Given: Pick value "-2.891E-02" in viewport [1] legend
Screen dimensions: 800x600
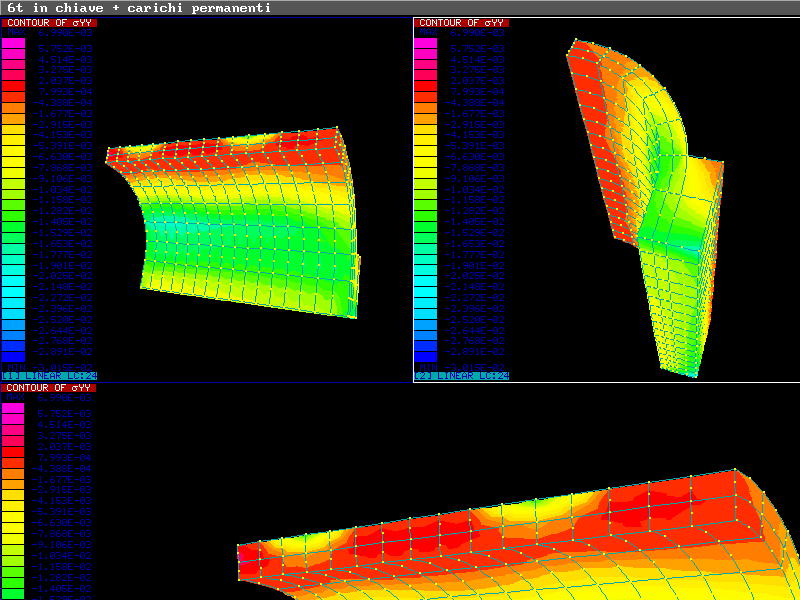Looking at the screenshot, I should pos(62,352).
